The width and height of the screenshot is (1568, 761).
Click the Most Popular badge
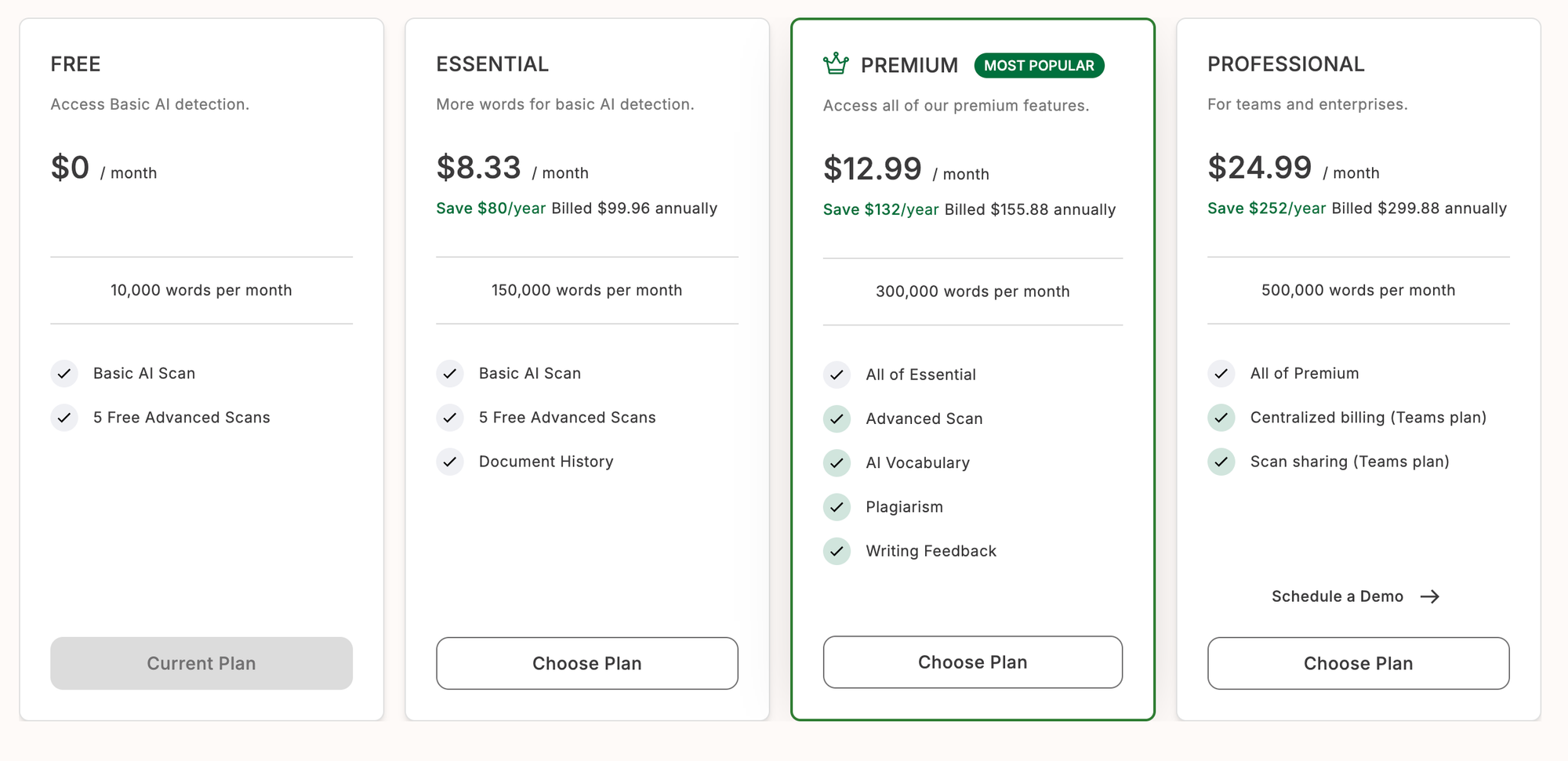click(x=1039, y=66)
